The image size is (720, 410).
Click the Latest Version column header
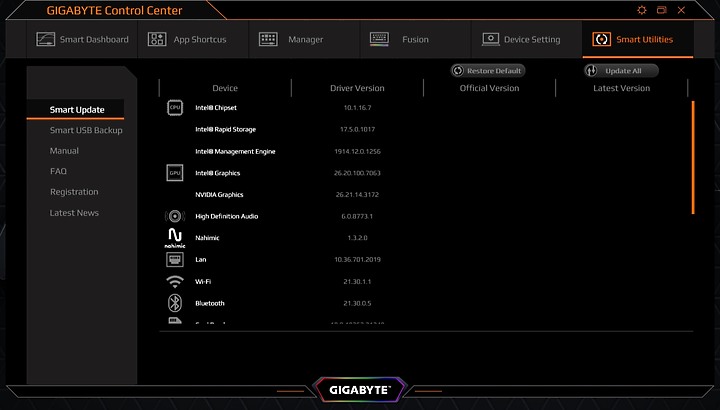(622, 88)
